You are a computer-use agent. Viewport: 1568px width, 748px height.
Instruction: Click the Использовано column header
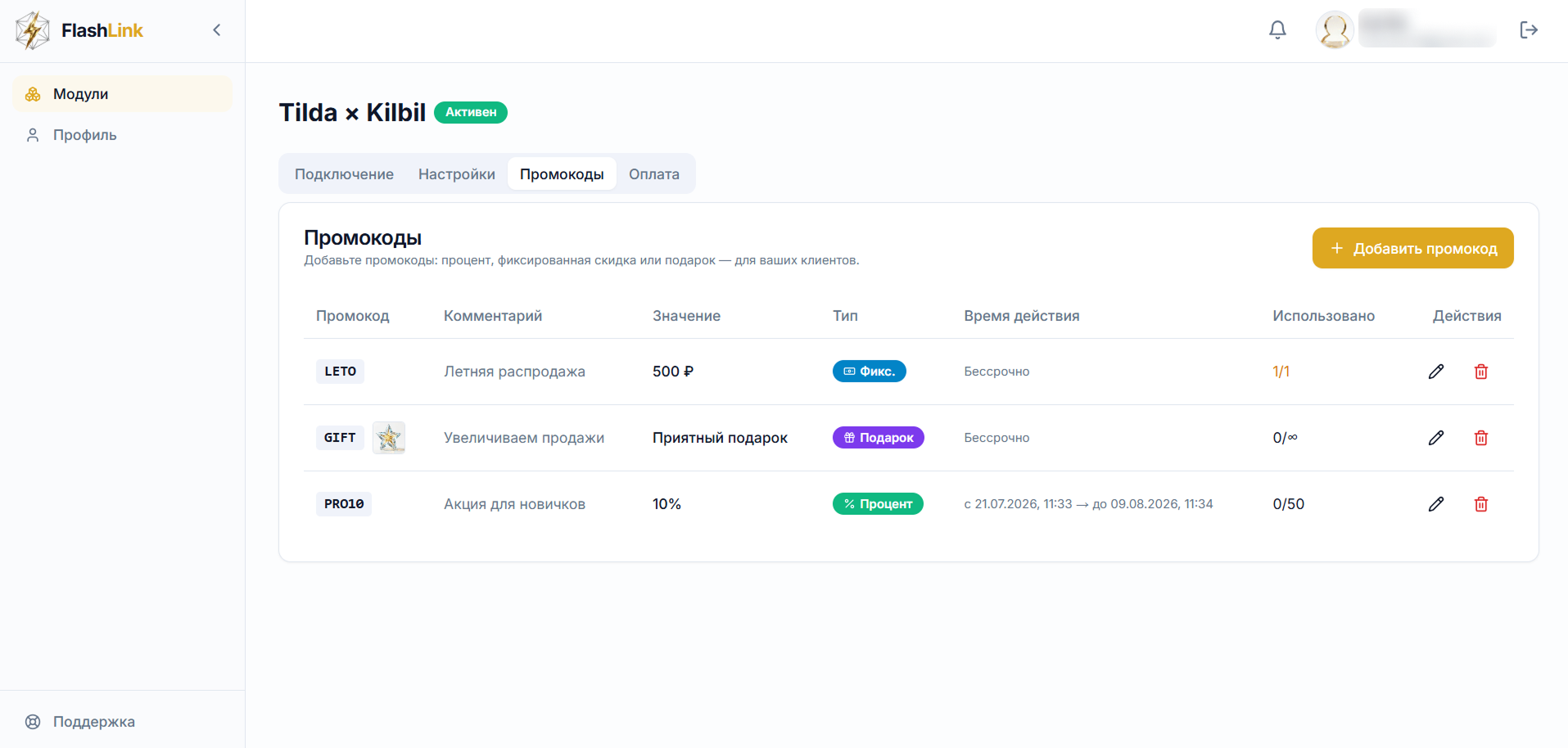[x=1323, y=316]
